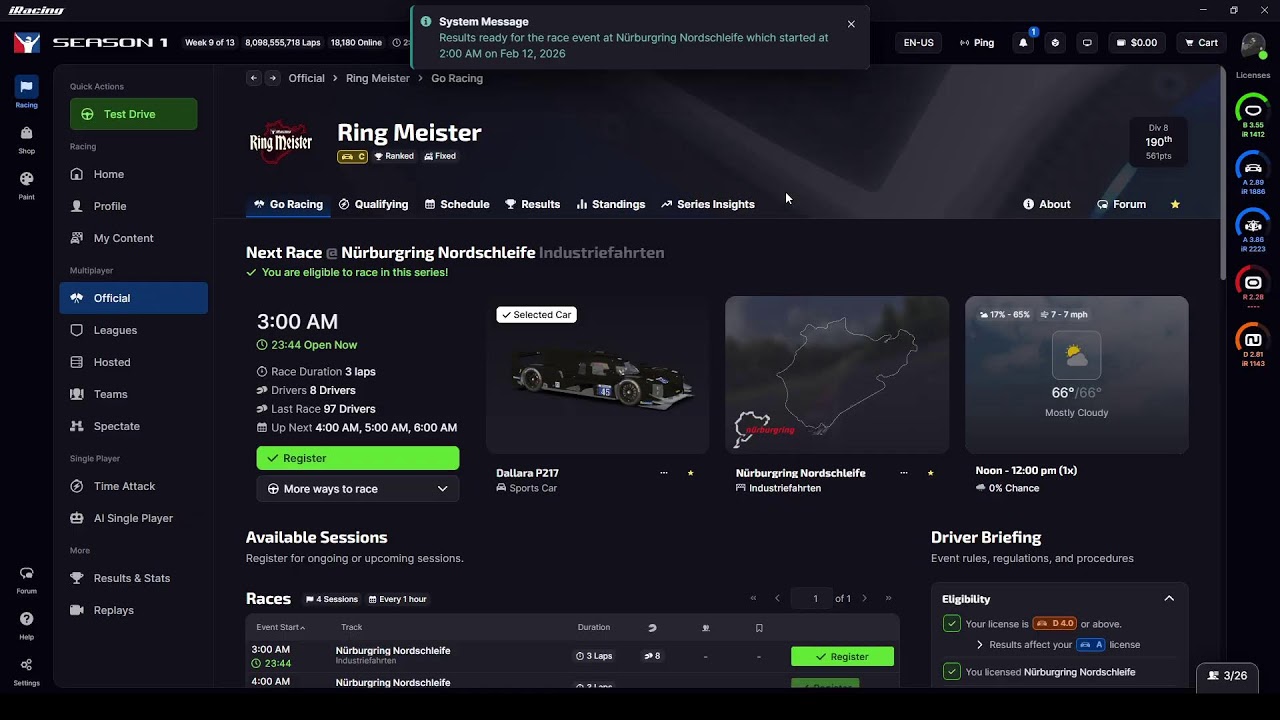
Task: Click the Dallara P217 car image
Action: point(597,375)
